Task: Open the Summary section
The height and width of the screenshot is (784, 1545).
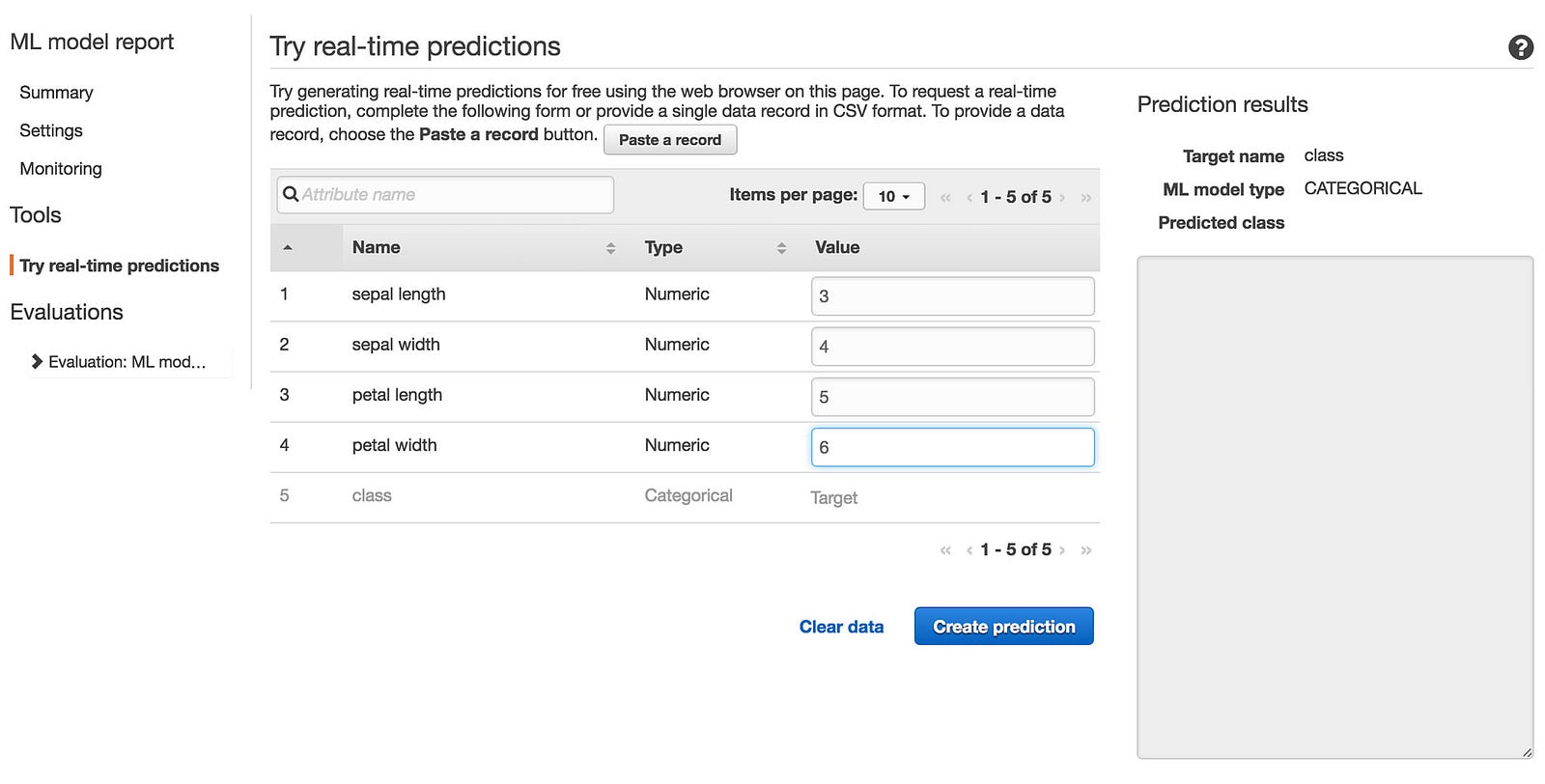Action: 56,93
